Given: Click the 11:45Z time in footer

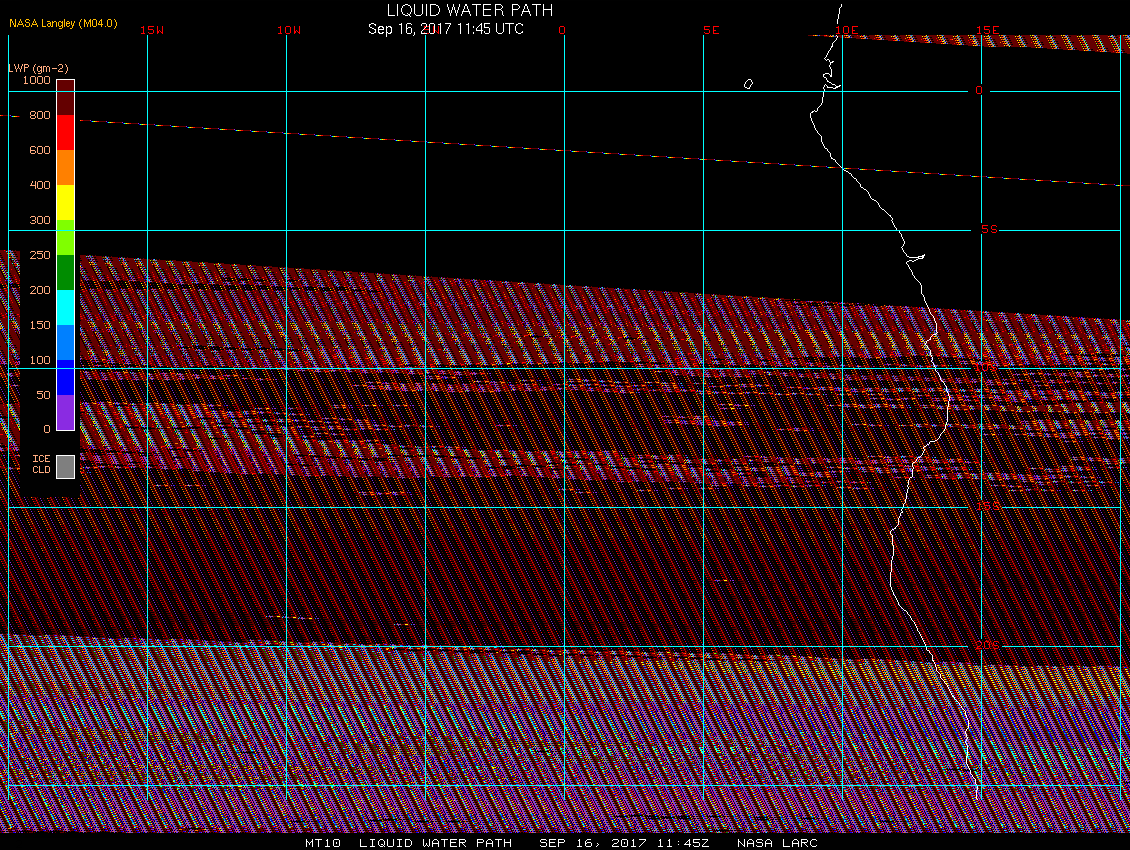Looking at the screenshot, I should pyautogui.click(x=683, y=843).
